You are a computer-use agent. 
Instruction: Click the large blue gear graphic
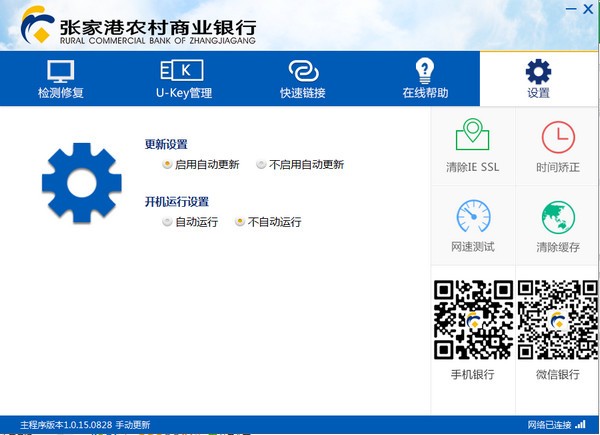[x=82, y=183]
